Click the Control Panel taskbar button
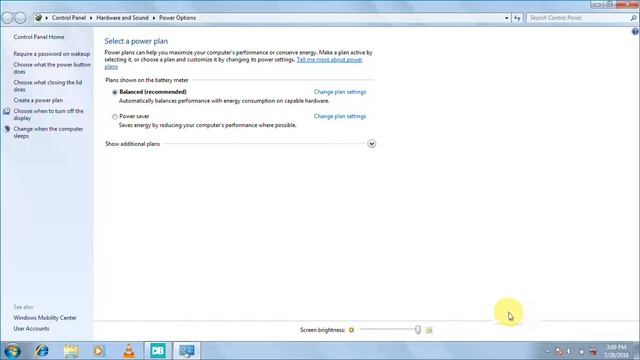Screen dimensions: 640x360 click(x=187, y=351)
